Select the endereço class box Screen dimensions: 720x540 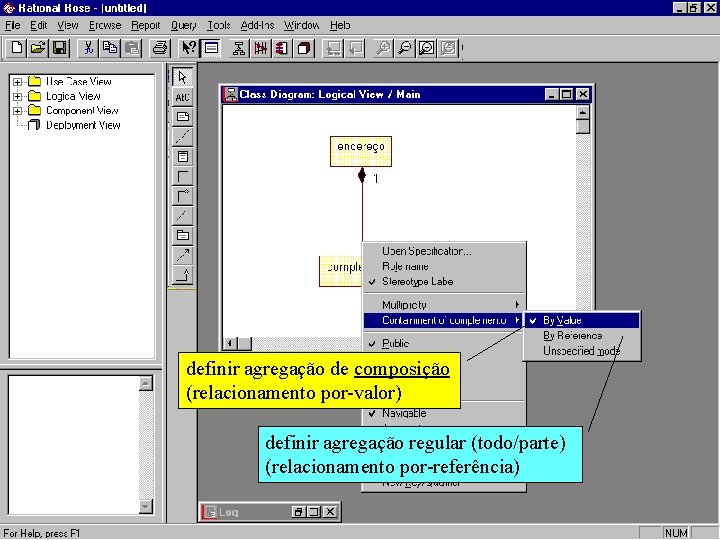[x=361, y=152]
